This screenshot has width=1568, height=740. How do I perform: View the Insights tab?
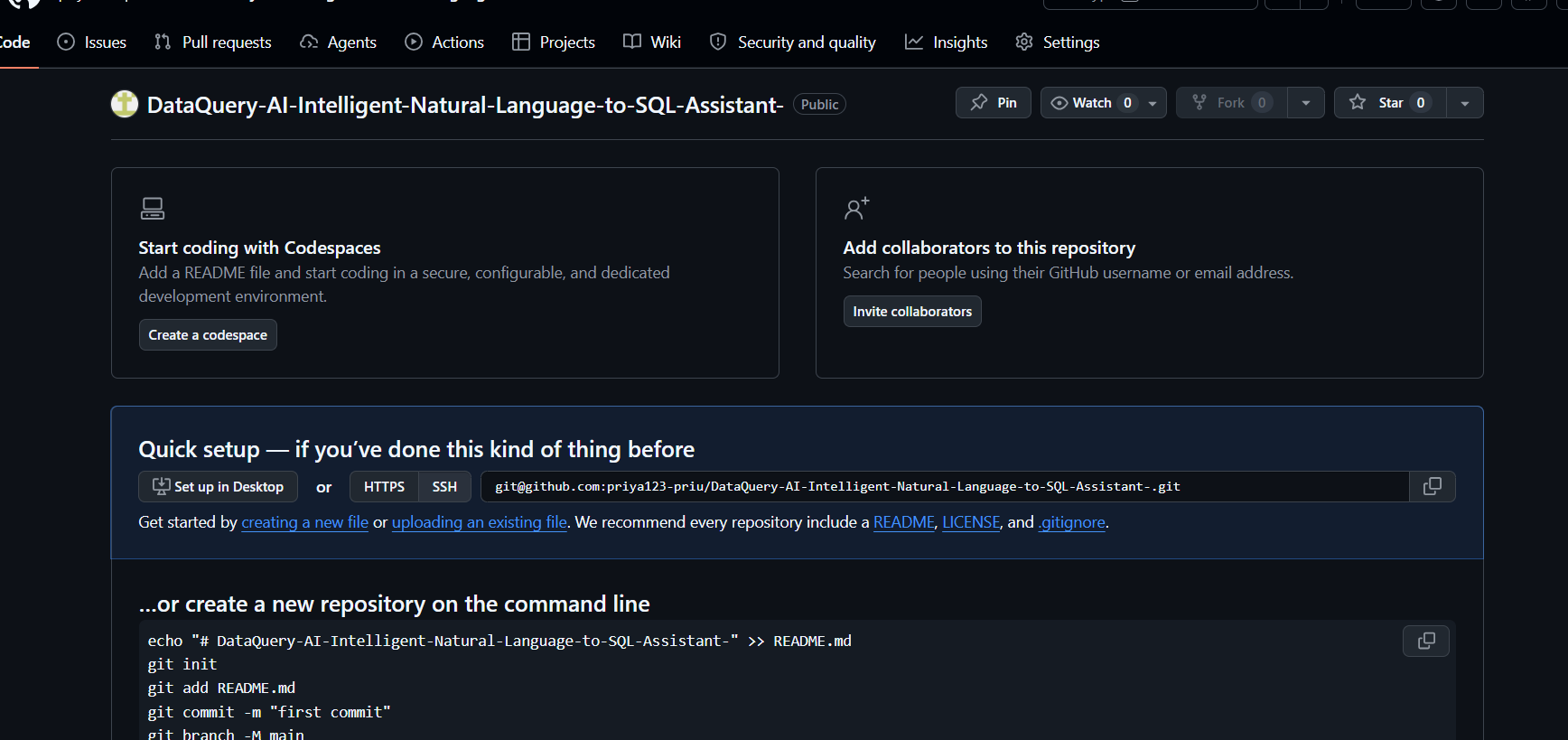(x=947, y=42)
